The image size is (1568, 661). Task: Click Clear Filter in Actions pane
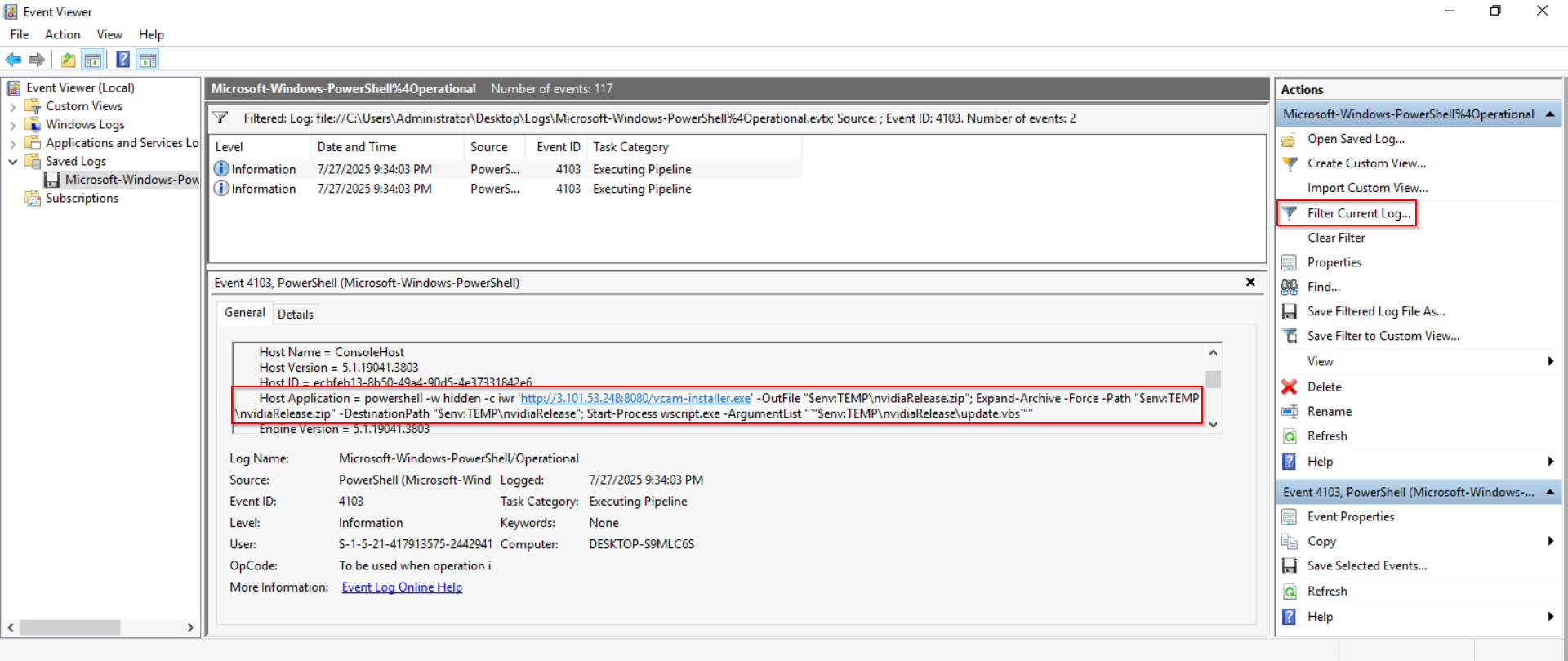coord(1336,238)
